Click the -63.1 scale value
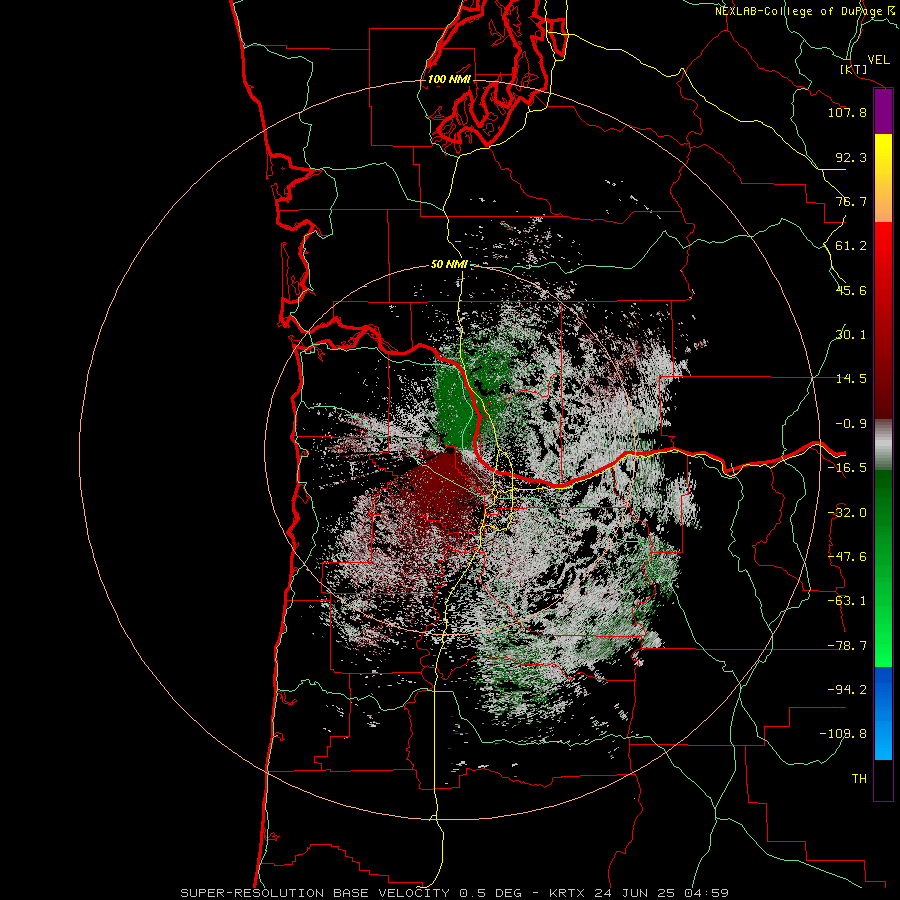900x900 pixels. [x=847, y=601]
